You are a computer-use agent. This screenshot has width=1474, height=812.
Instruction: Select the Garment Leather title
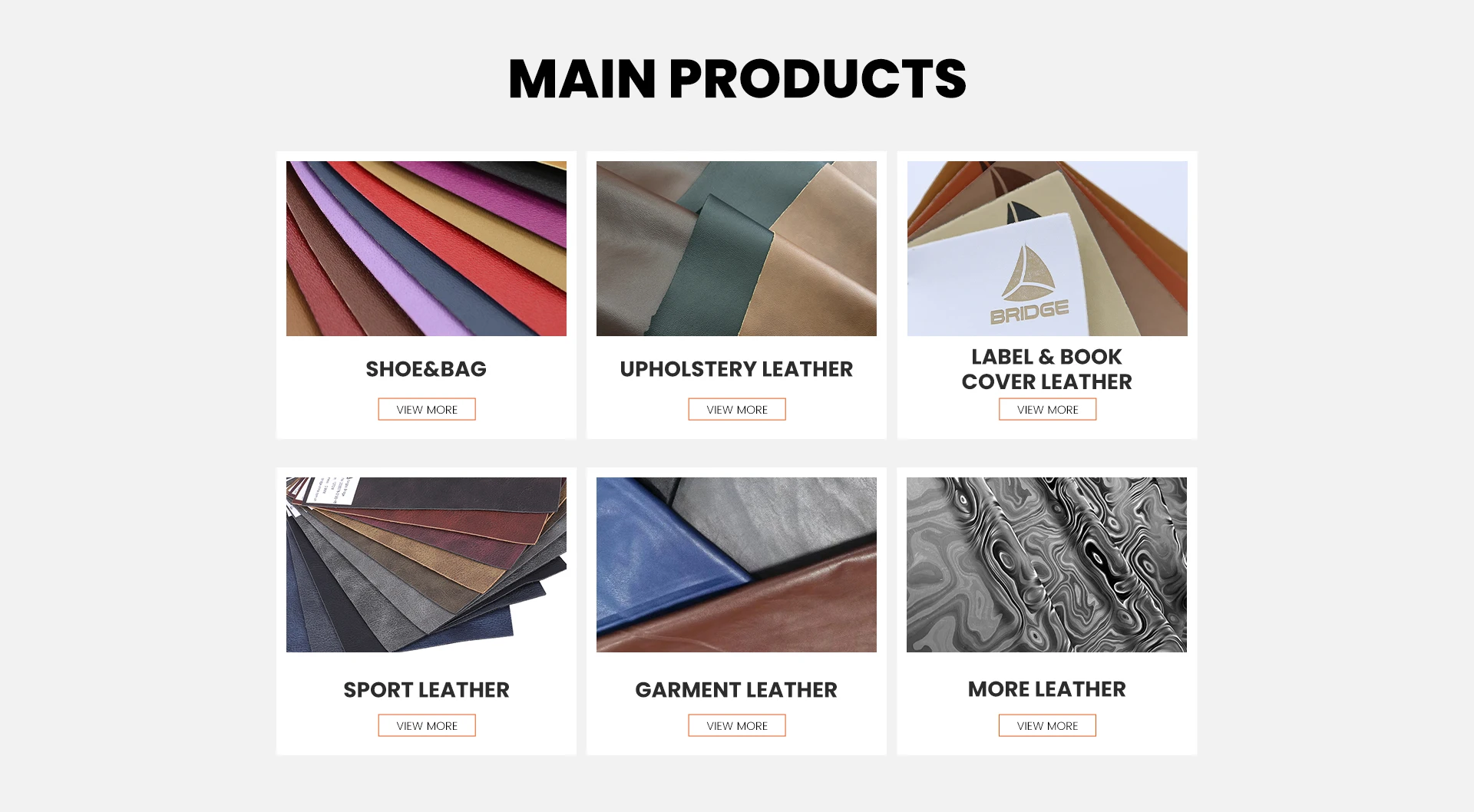736,690
